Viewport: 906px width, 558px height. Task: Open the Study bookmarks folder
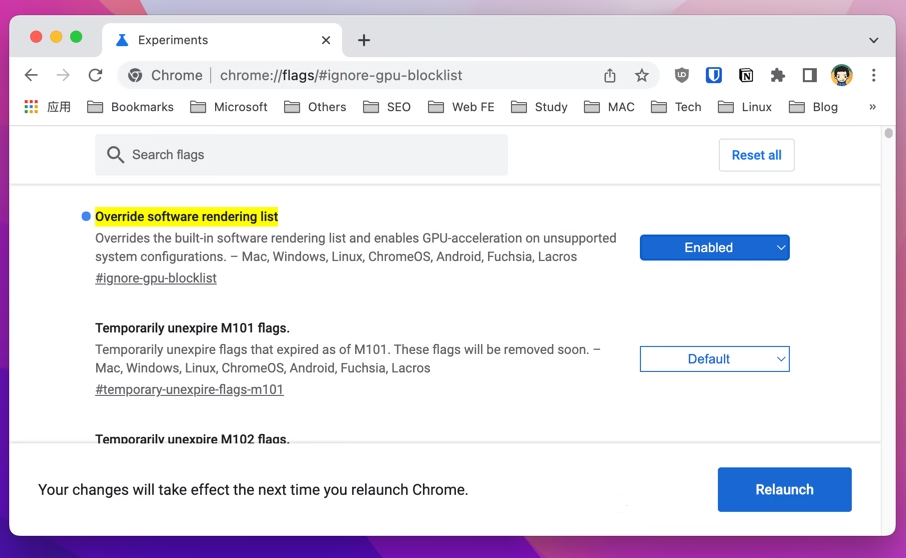540,107
